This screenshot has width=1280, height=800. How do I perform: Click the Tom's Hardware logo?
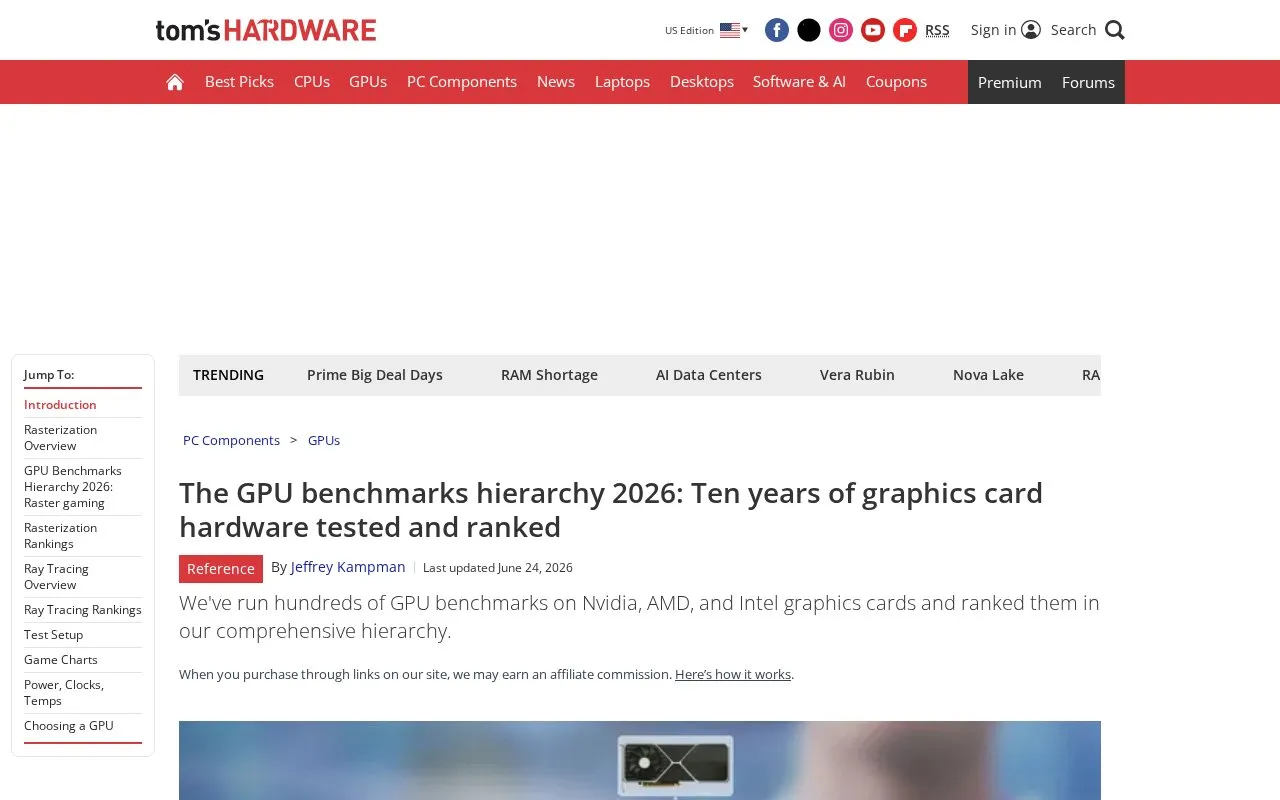tap(266, 30)
